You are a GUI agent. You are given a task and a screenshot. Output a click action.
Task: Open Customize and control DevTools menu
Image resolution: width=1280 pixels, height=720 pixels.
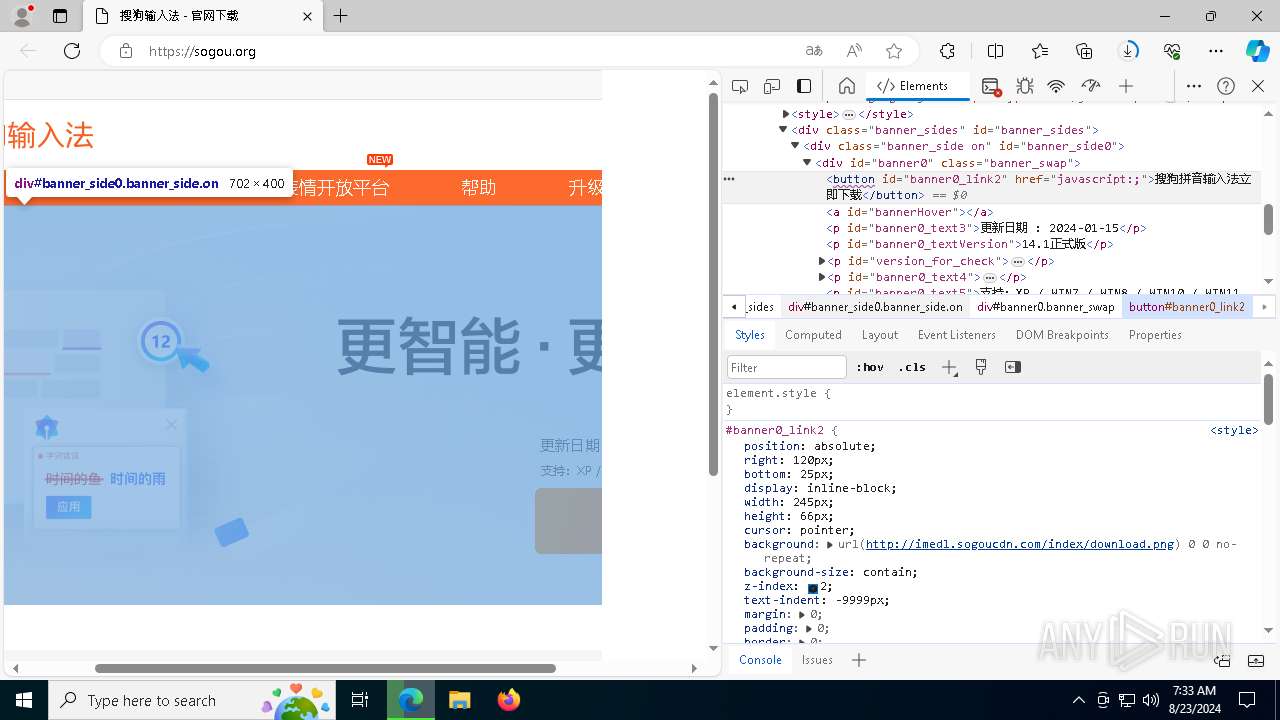point(1194,86)
